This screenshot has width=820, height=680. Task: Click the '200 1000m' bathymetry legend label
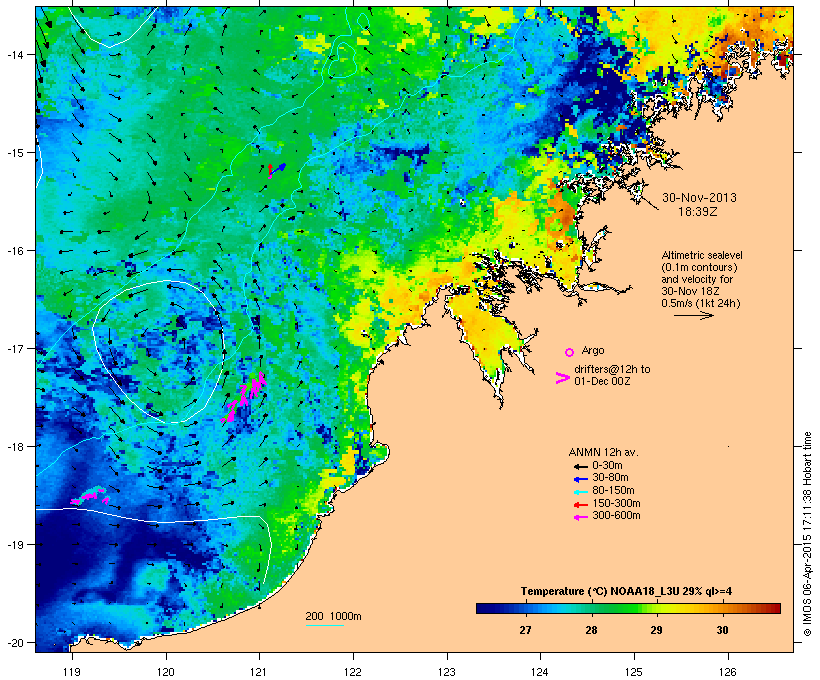(x=333, y=616)
